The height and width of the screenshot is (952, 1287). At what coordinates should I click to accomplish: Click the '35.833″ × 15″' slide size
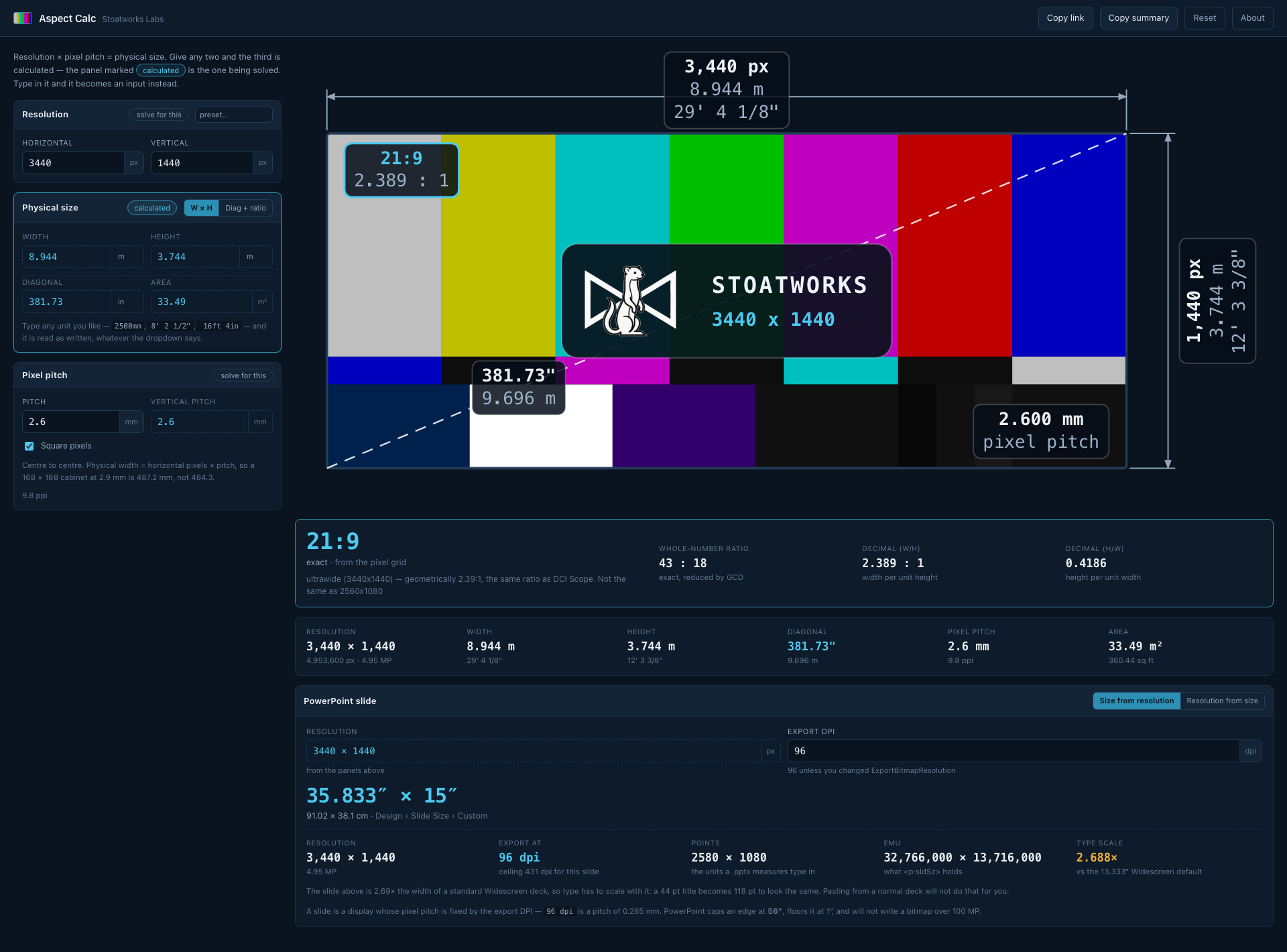(x=381, y=795)
